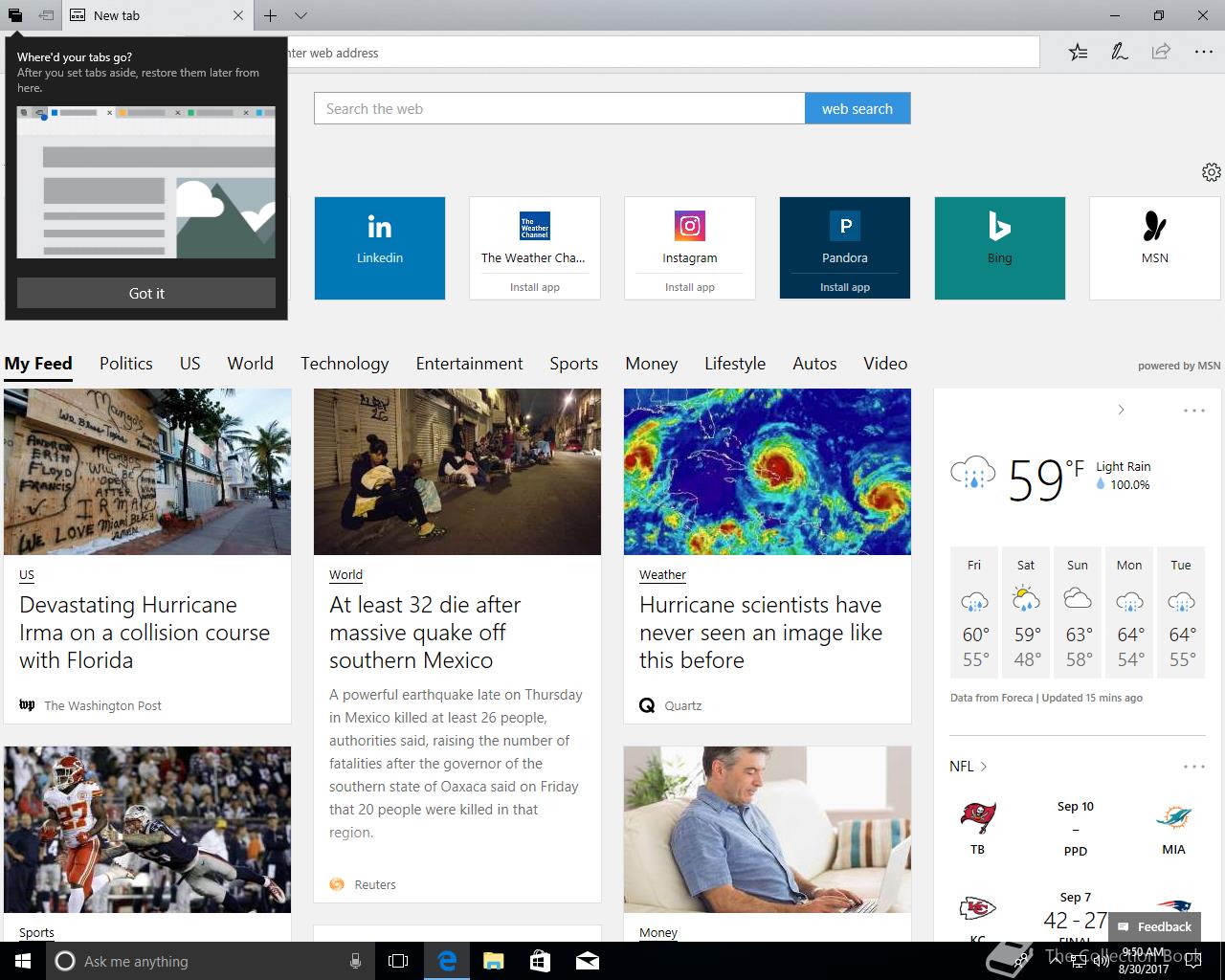Click the Cortana microphone icon

pos(355,961)
